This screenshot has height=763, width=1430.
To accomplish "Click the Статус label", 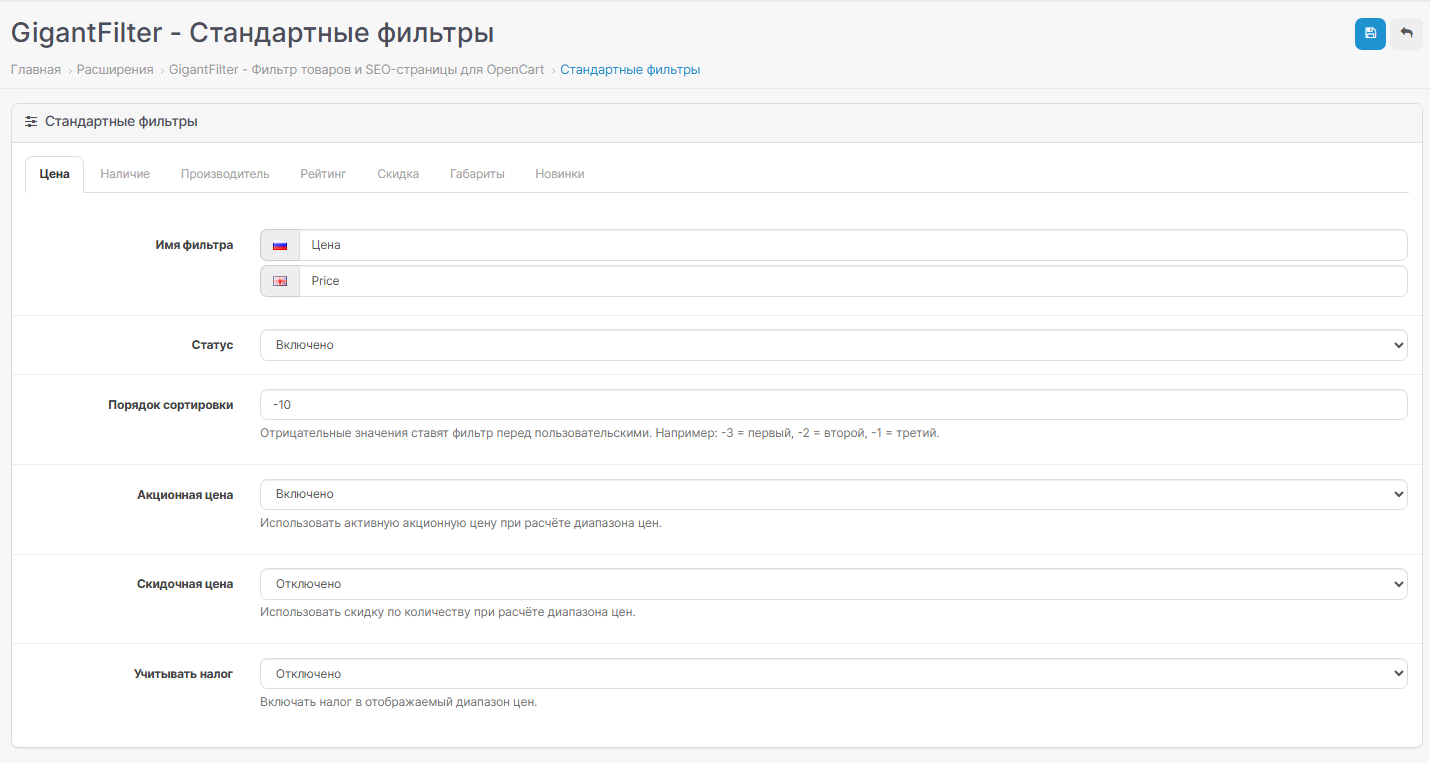I will click(212, 345).
